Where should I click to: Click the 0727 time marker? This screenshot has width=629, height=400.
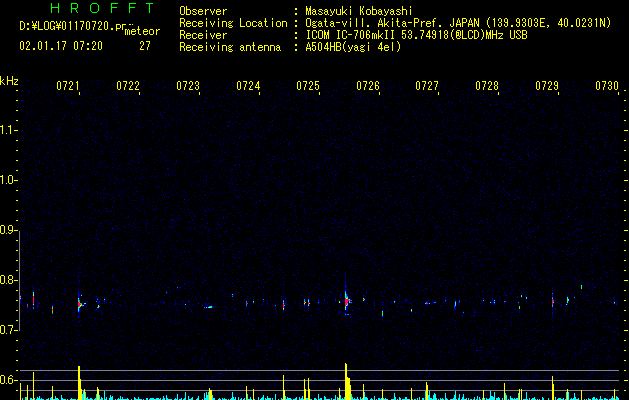click(x=427, y=86)
